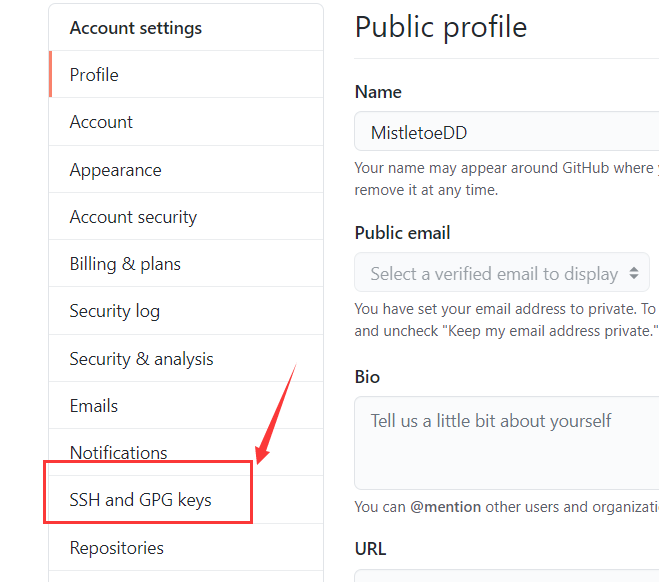
Task: Open Security & analysis settings
Action: [141, 359]
